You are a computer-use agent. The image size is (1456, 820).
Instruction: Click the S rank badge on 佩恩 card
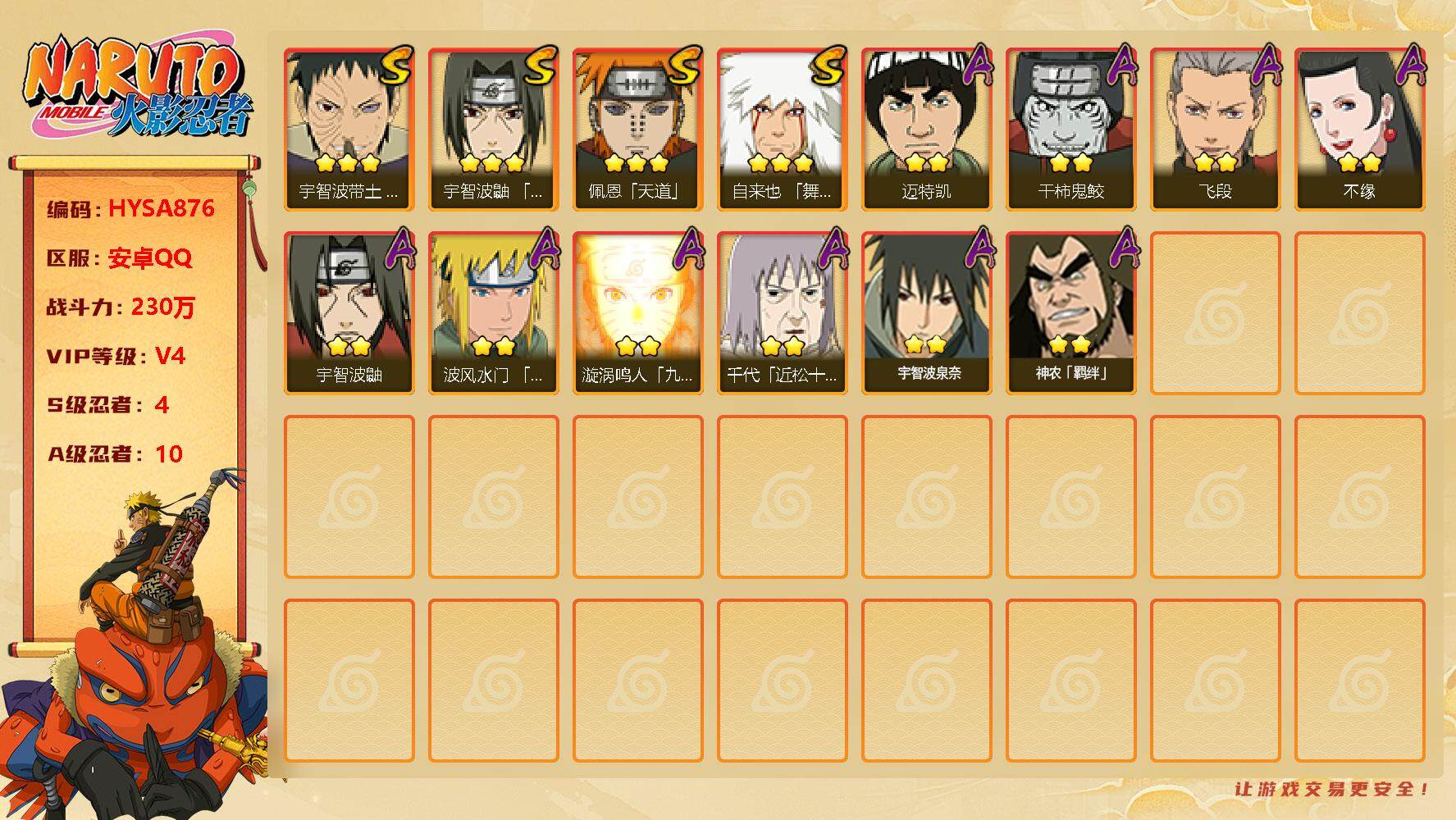tap(684, 66)
